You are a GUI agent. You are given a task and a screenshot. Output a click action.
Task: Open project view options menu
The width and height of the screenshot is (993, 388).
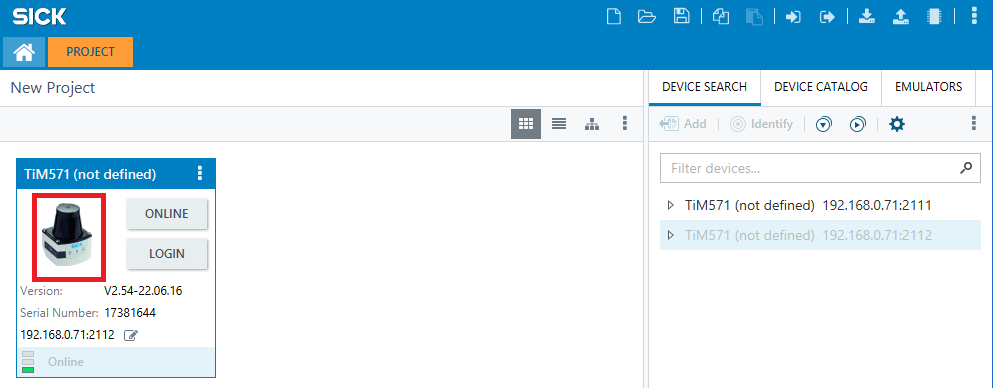[625, 124]
